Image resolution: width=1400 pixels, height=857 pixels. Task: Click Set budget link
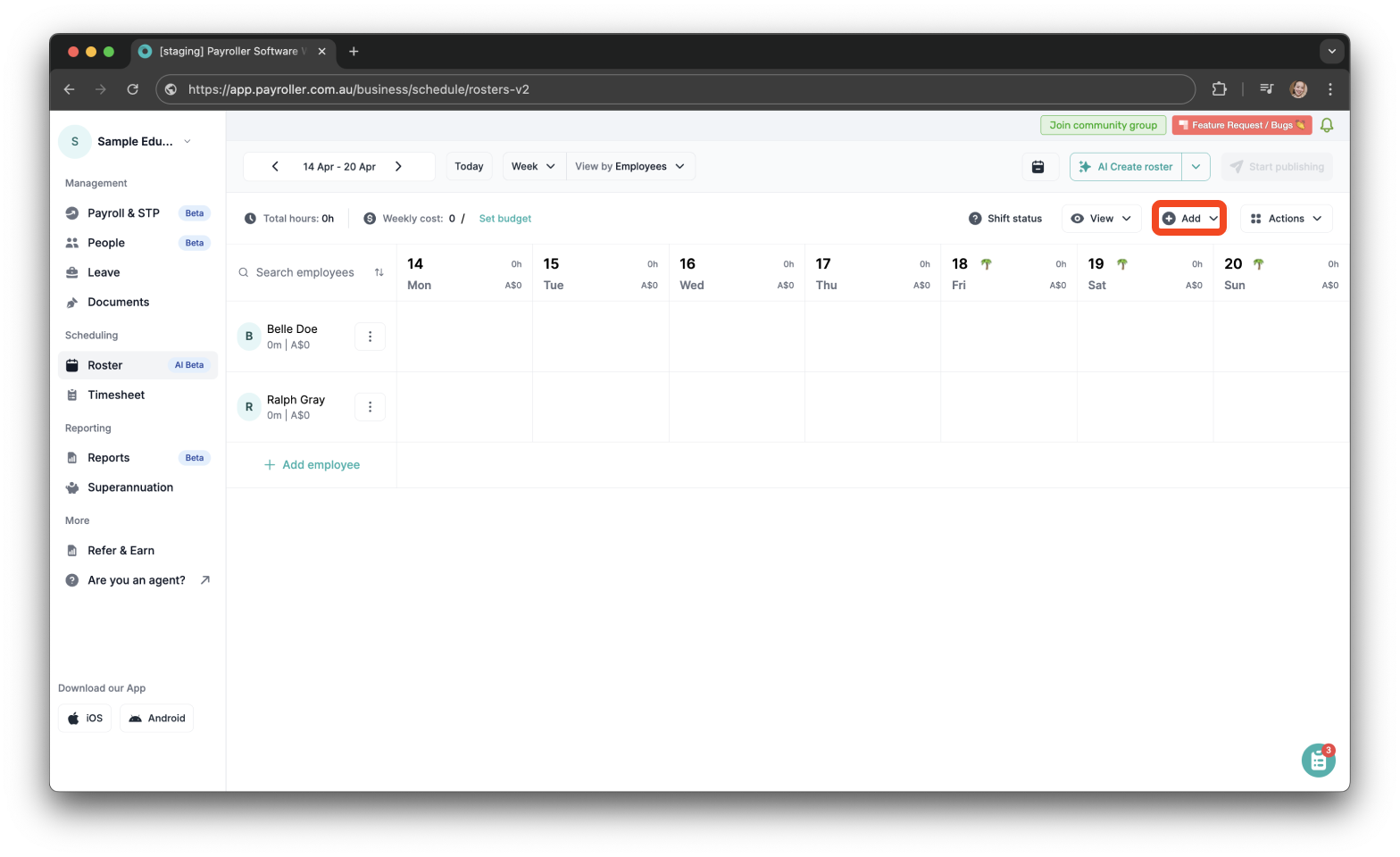[504, 219]
